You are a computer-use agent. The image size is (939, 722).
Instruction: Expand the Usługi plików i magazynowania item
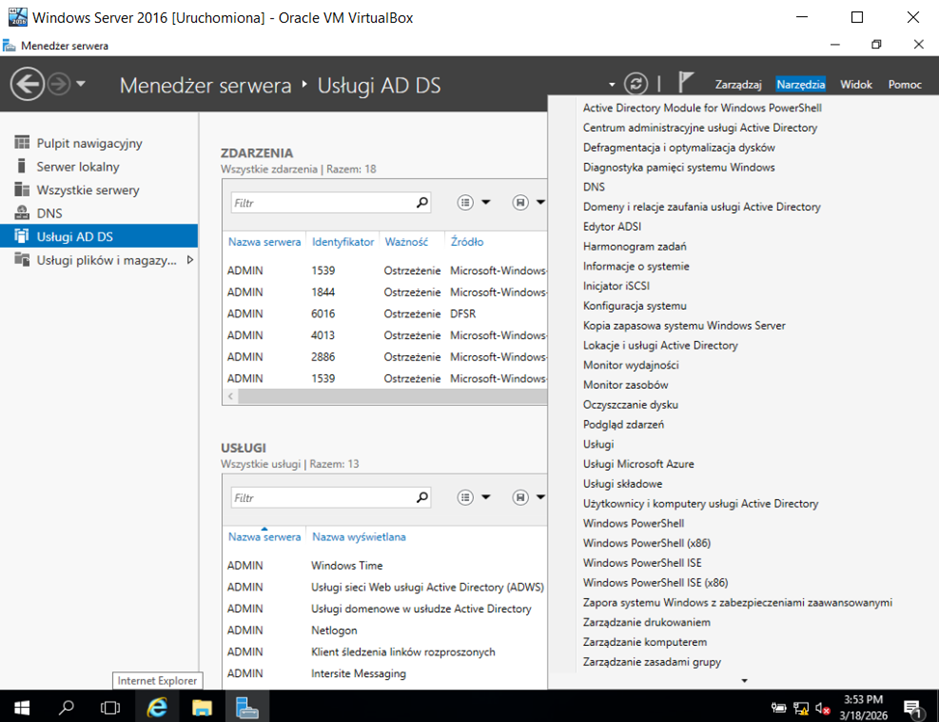(x=190, y=260)
